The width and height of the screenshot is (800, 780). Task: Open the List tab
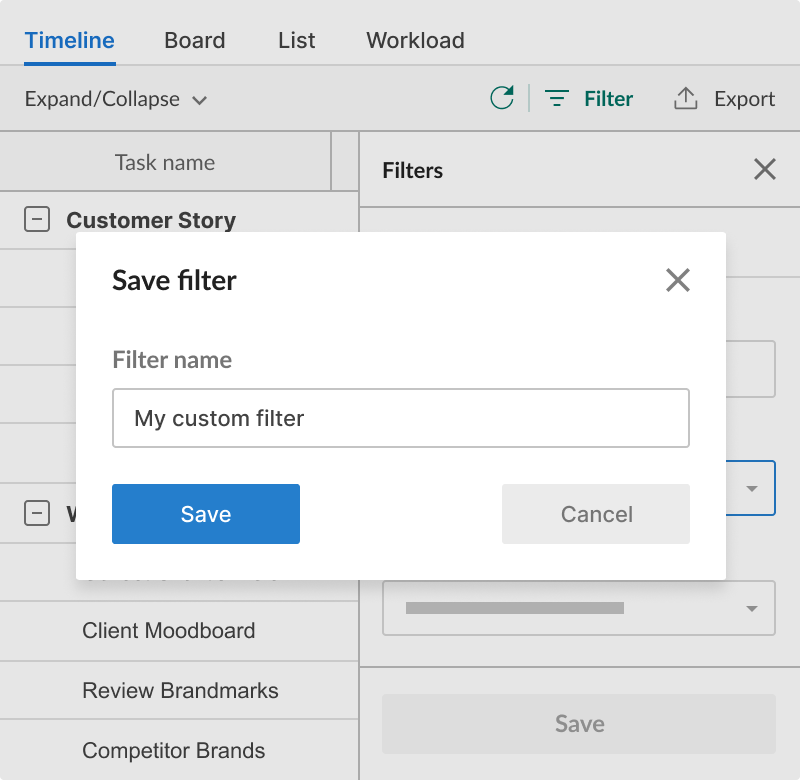click(297, 41)
